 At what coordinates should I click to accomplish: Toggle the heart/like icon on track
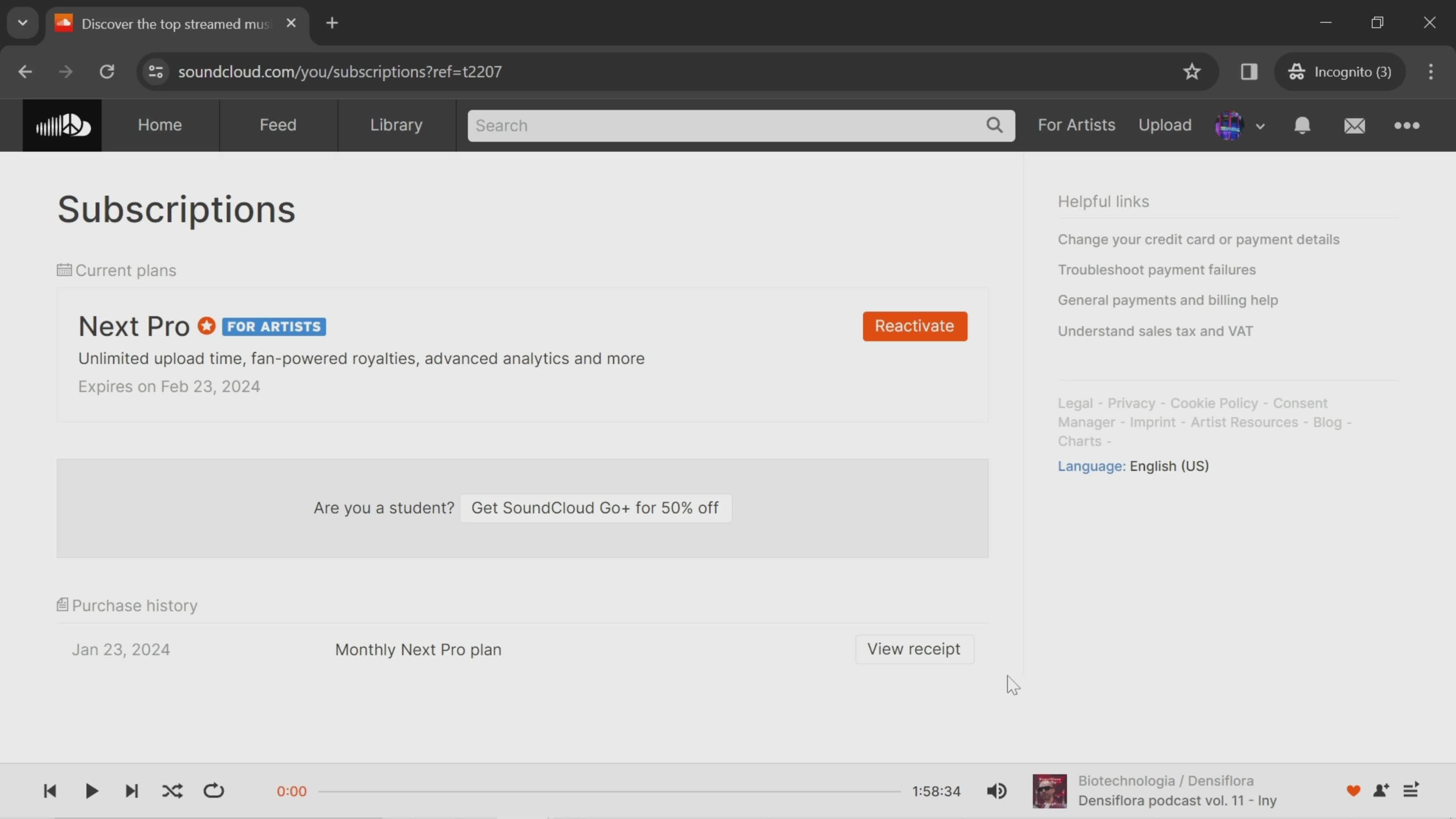[x=1354, y=790]
